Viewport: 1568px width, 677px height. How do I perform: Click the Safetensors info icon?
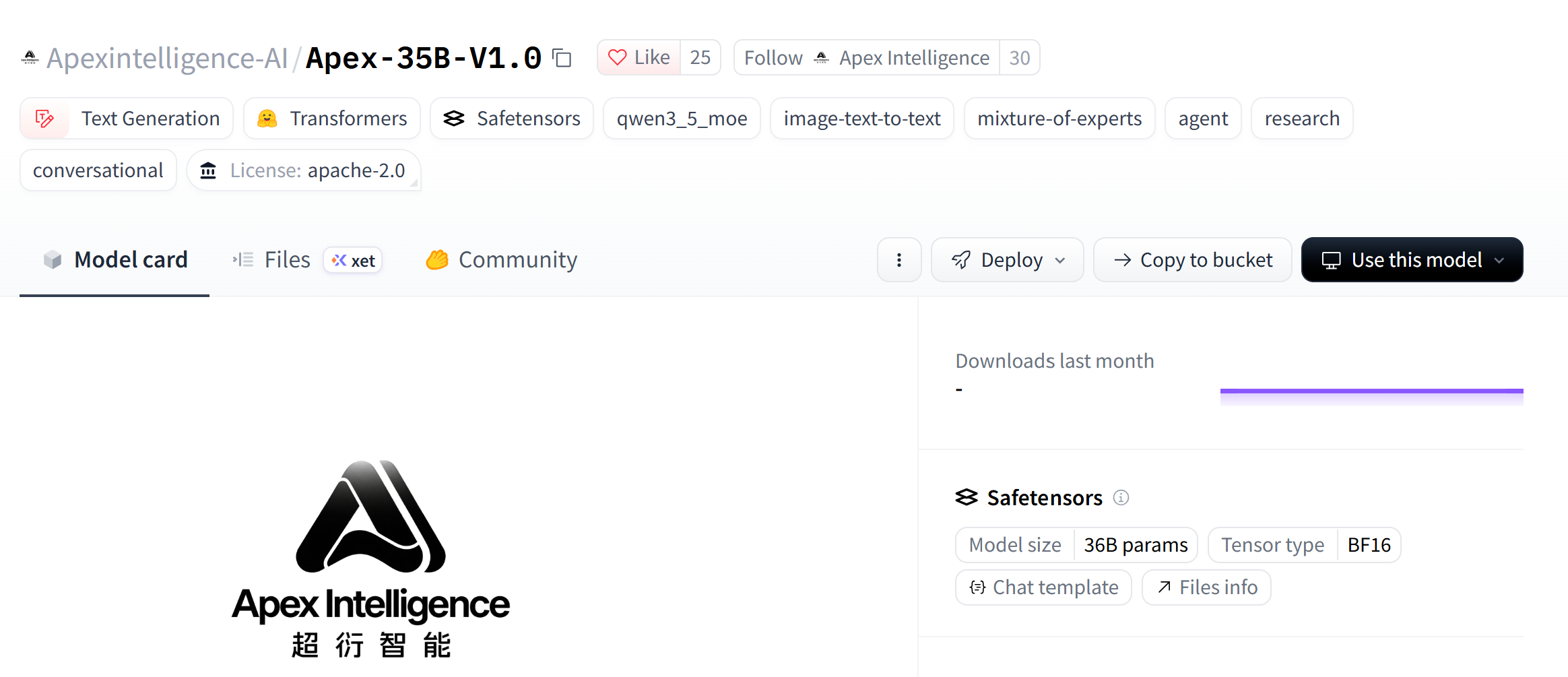[1121, 497]
